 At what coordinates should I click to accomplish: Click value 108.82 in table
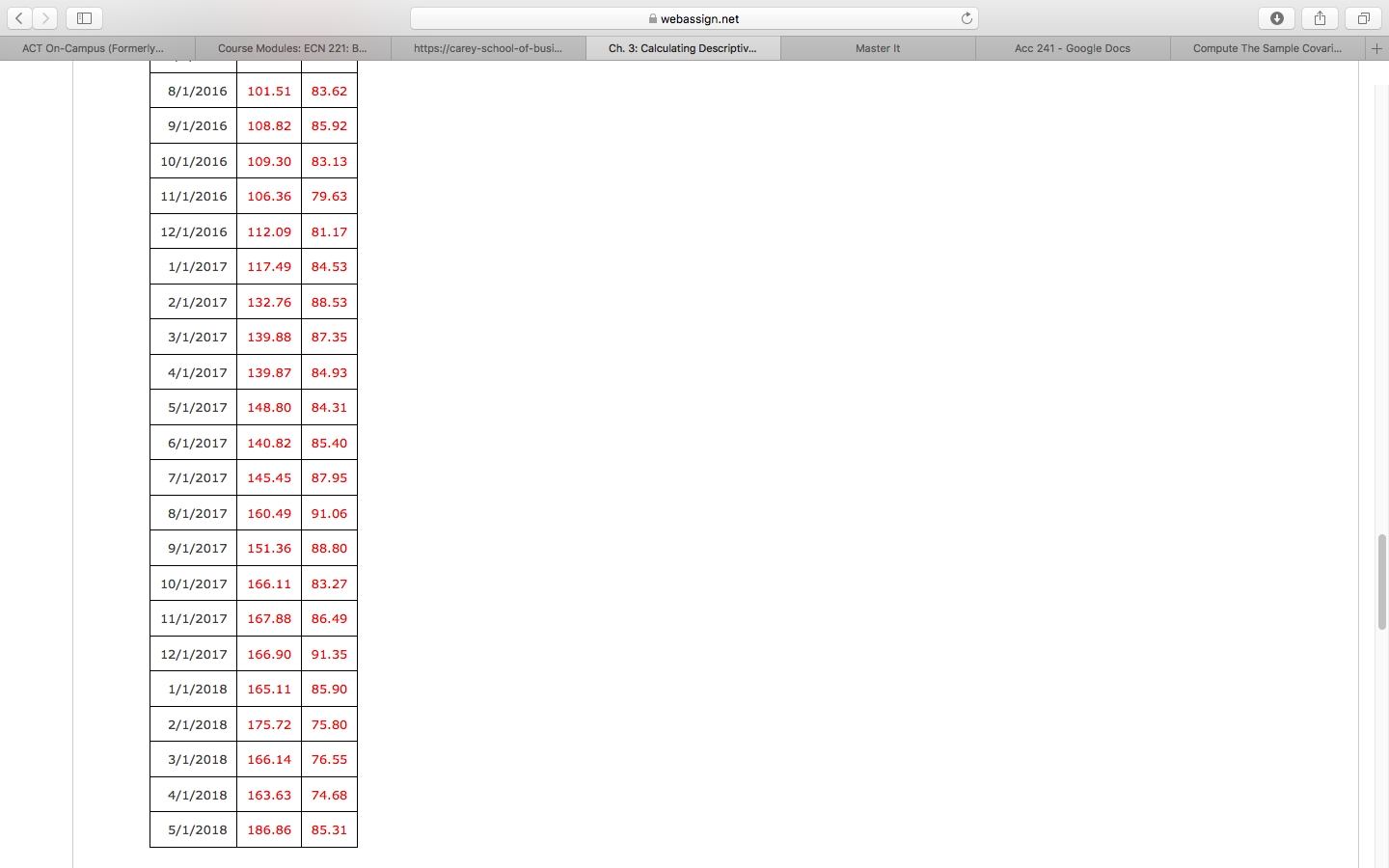coord(269,125)
